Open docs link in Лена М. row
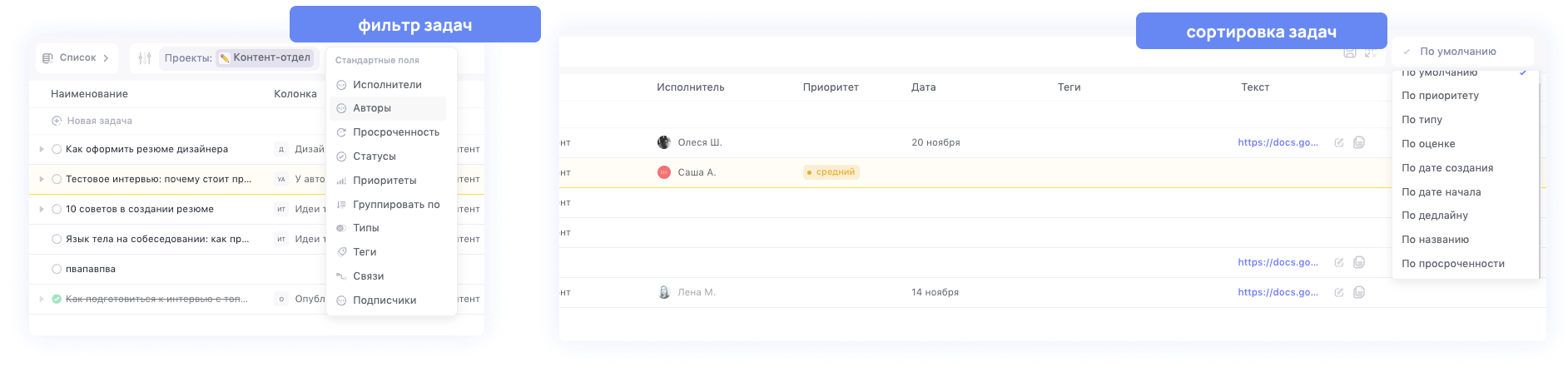Image resolution: width=1568 pixels, height=392 pixels. (x=1278, y=292)
